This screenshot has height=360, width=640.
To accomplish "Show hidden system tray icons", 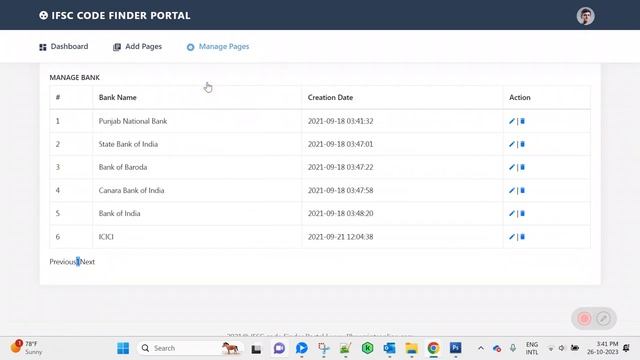I will pyautogui.click(x=481, y=348).
